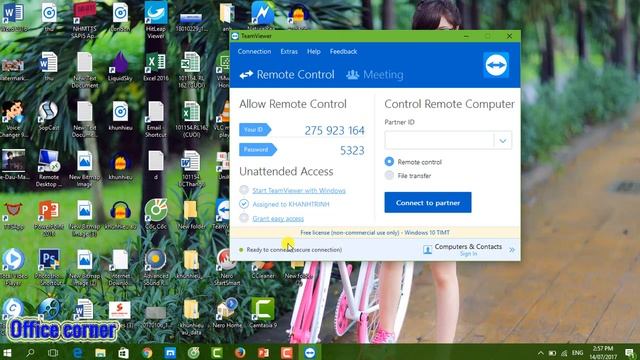
Task: Open the Extras menu
Action: tap(289, 51)
